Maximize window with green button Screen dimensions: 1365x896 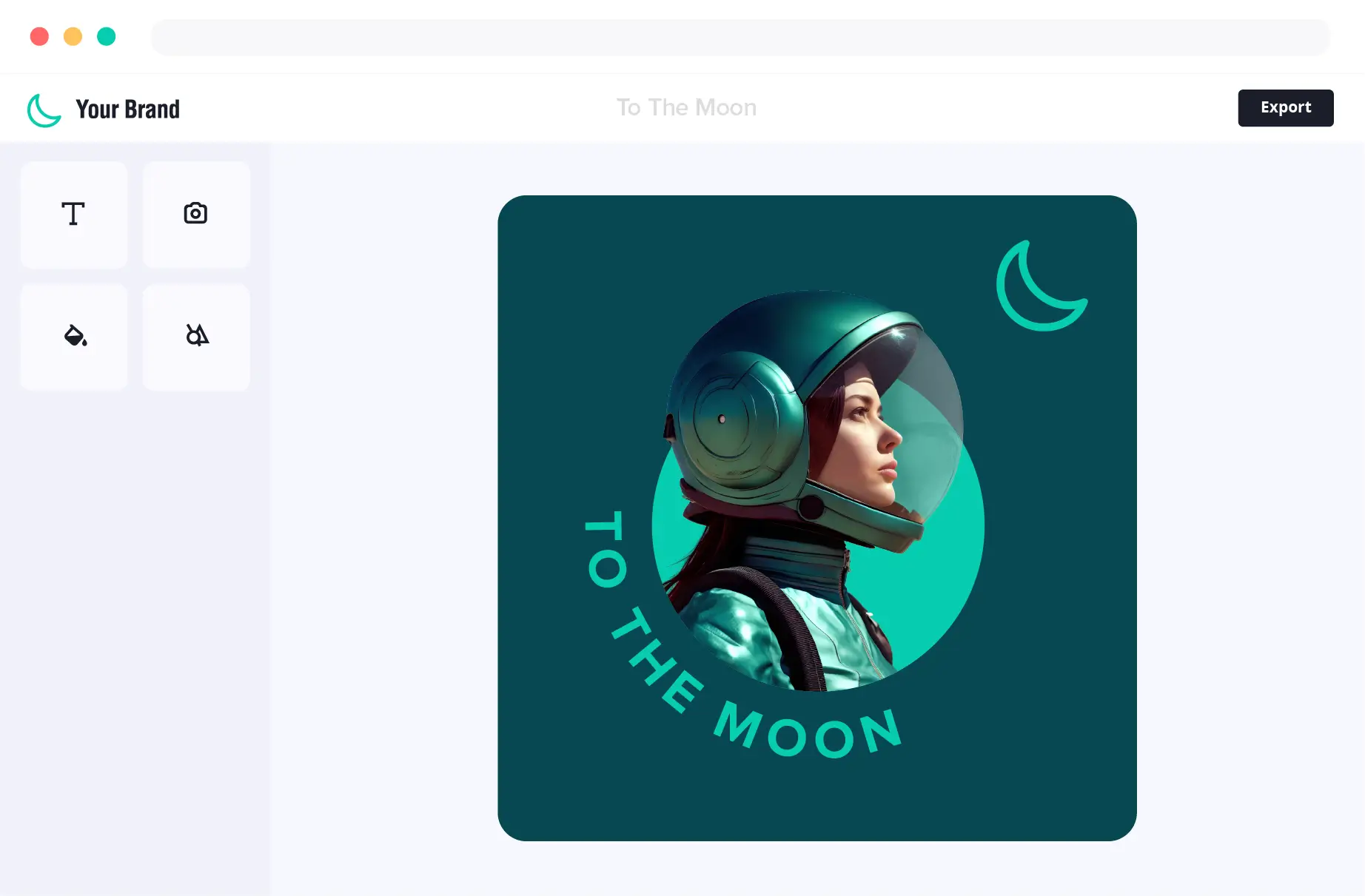pos(107,36)
